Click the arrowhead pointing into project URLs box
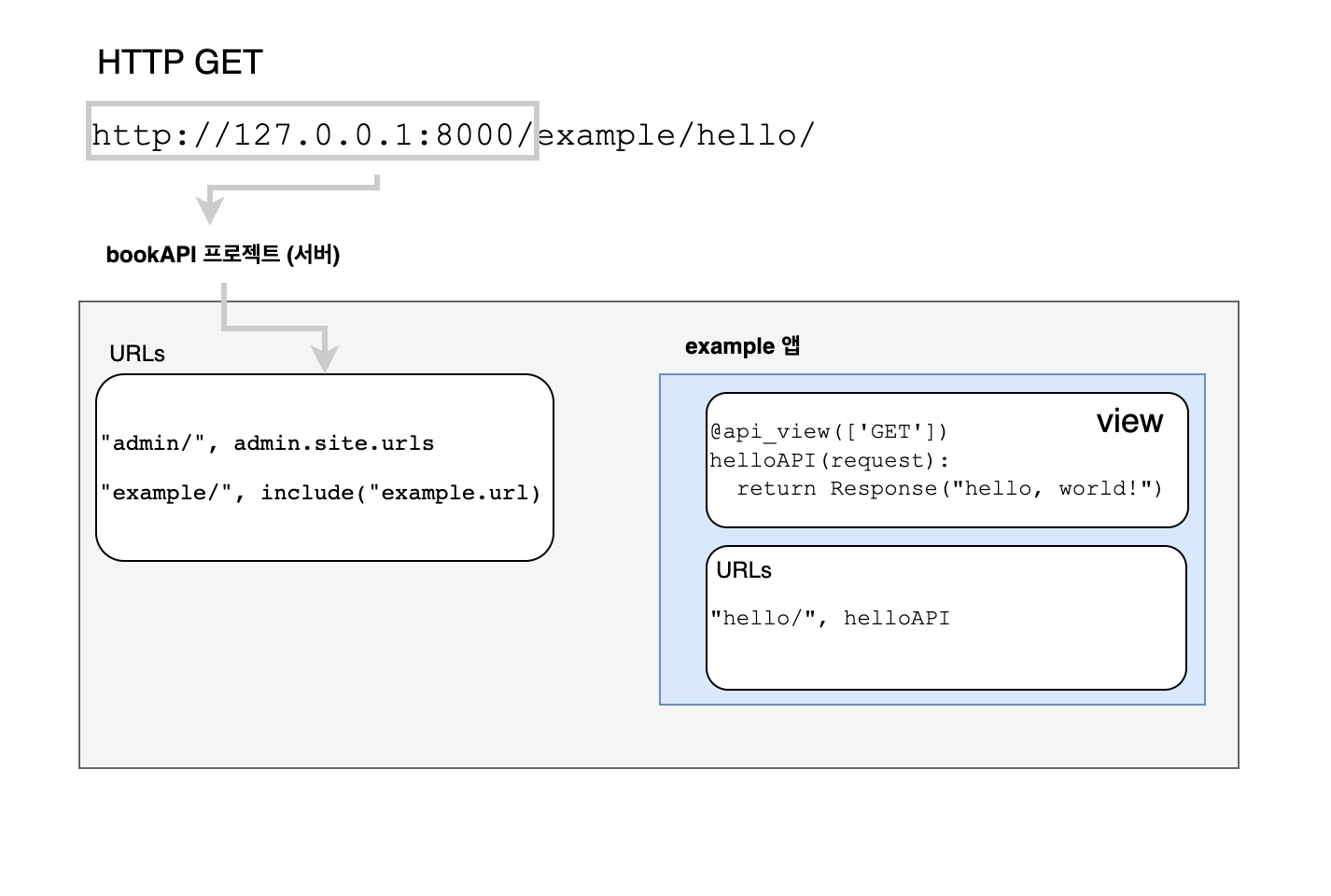This screenshot has height=896, width=1331. (325, 360)
